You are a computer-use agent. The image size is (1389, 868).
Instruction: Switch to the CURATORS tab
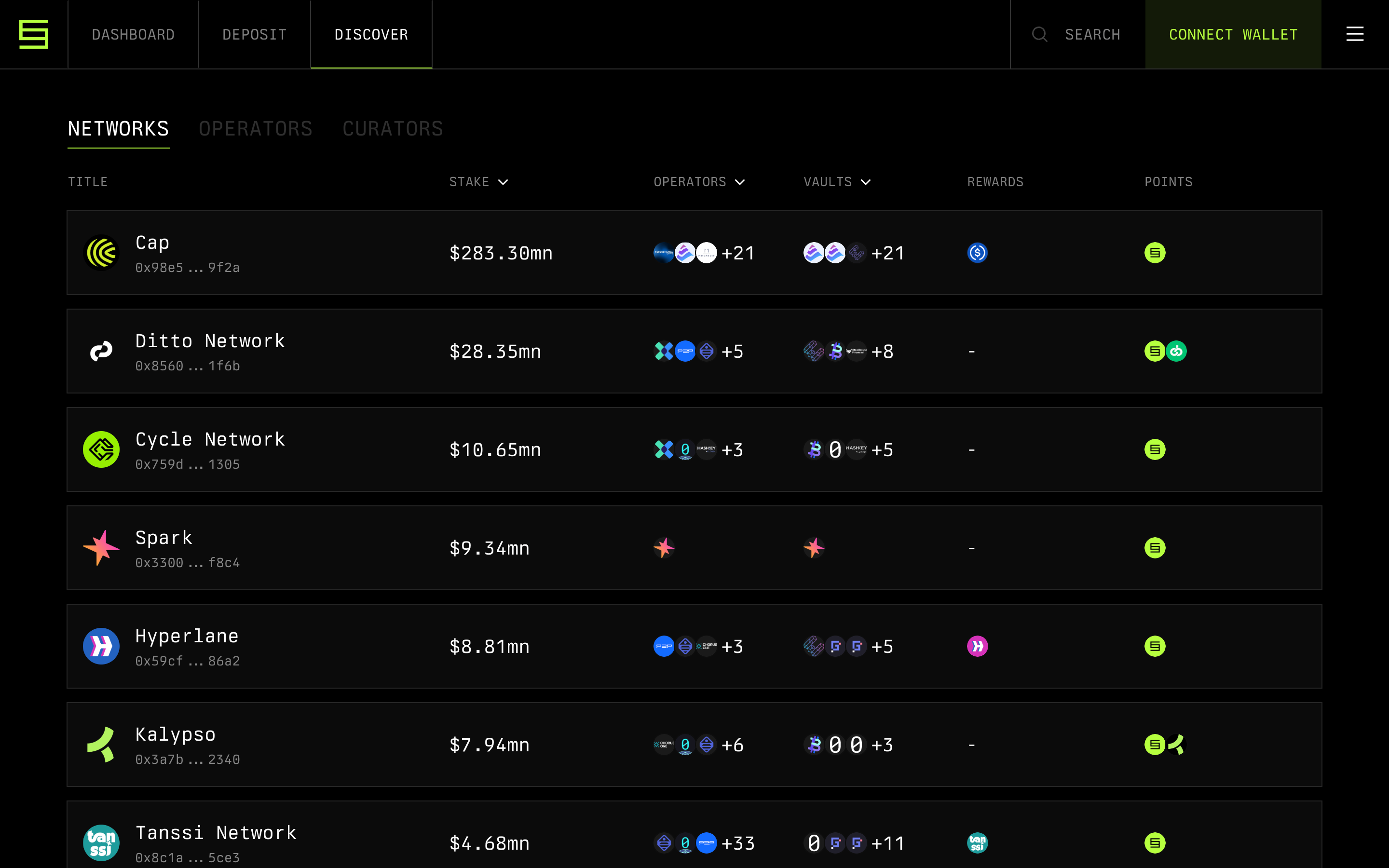coord(393,129)
